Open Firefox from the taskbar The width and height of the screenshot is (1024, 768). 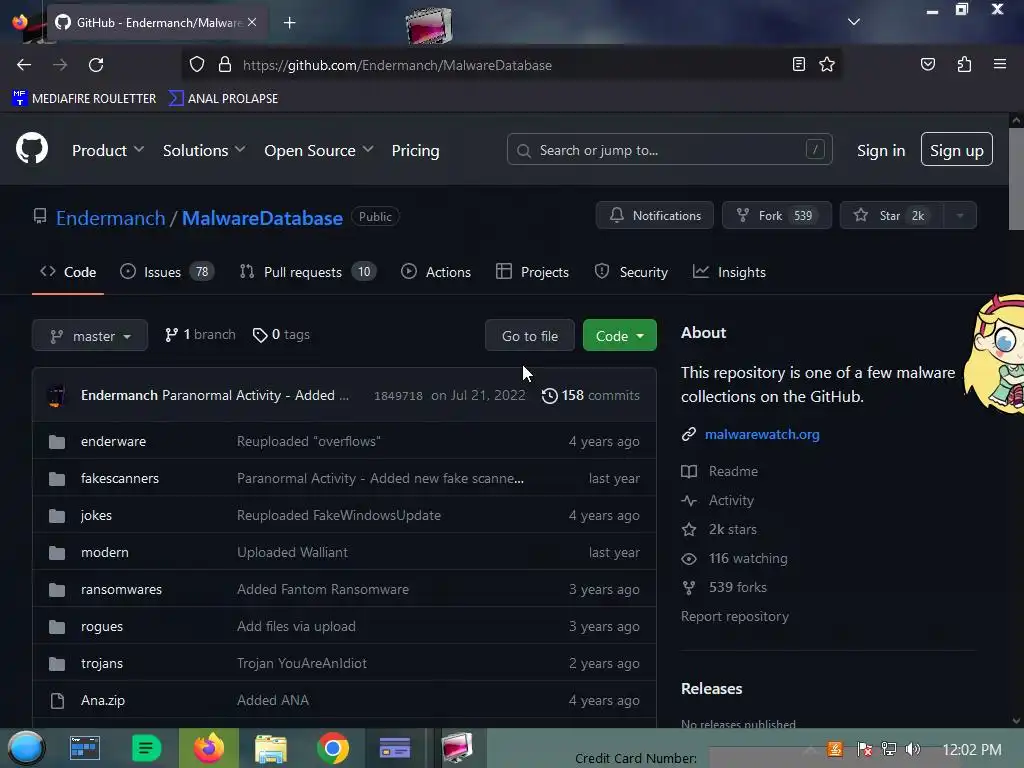(208, 748)
